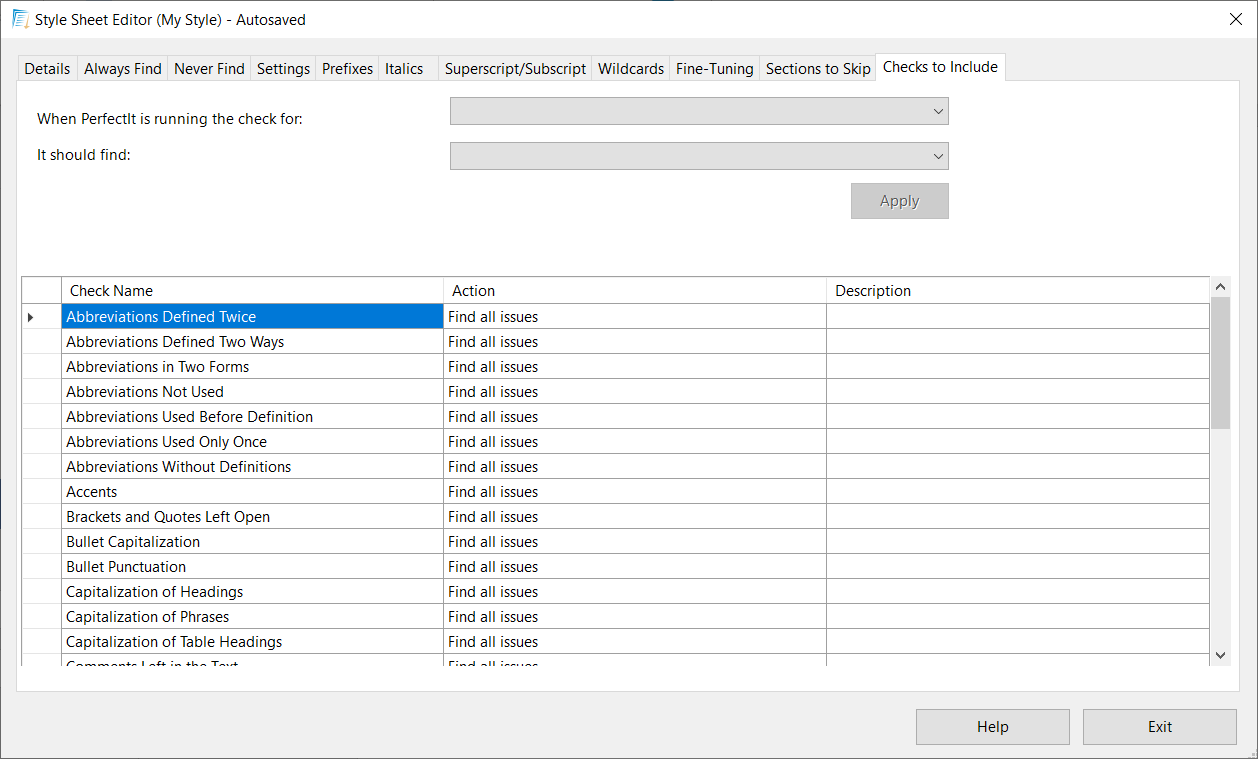Viewport: 1258px width, 759px height.
Task: Click the Exit button
Action: pos(1159,727)
